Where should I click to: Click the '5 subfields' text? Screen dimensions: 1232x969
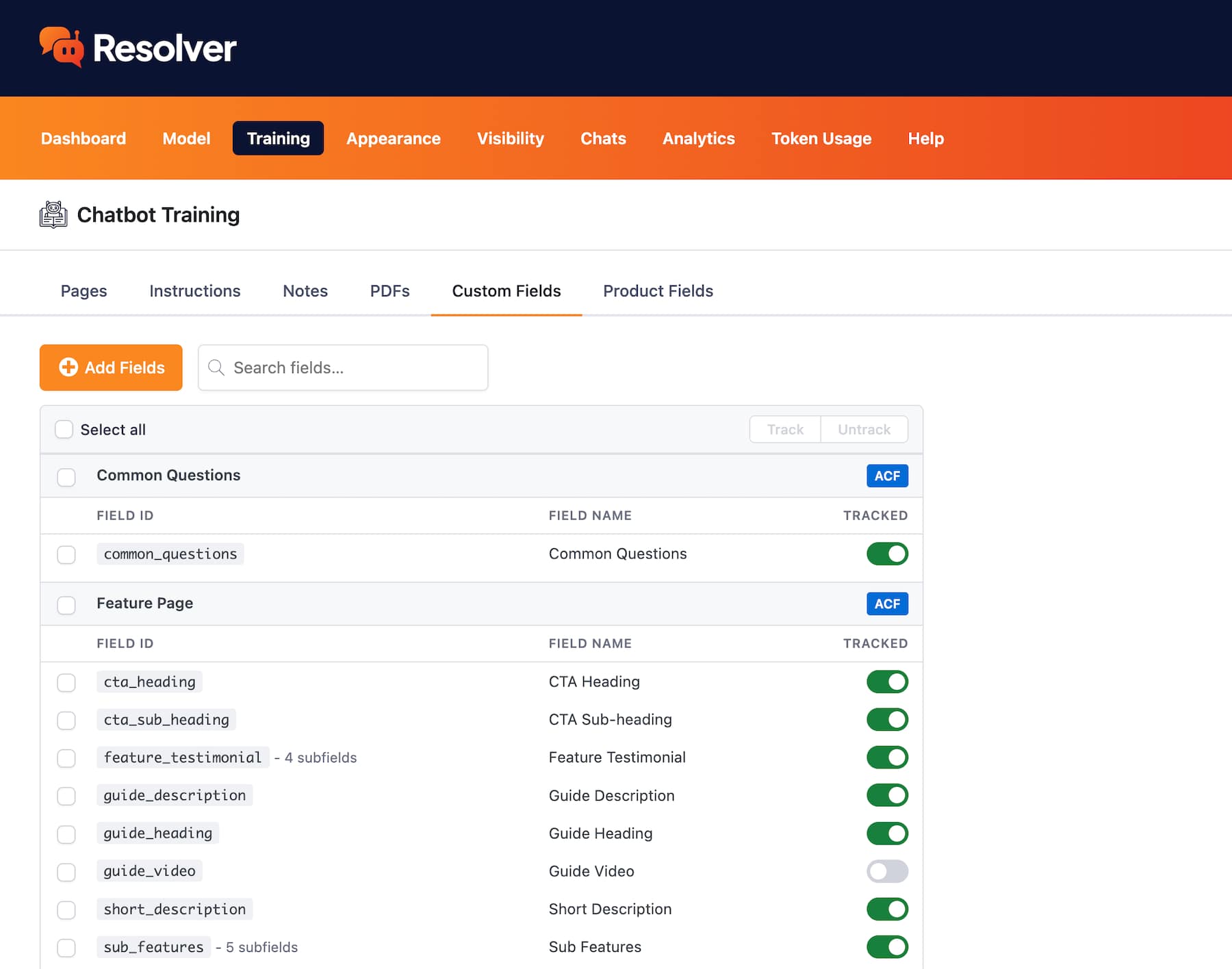(261, 947)
